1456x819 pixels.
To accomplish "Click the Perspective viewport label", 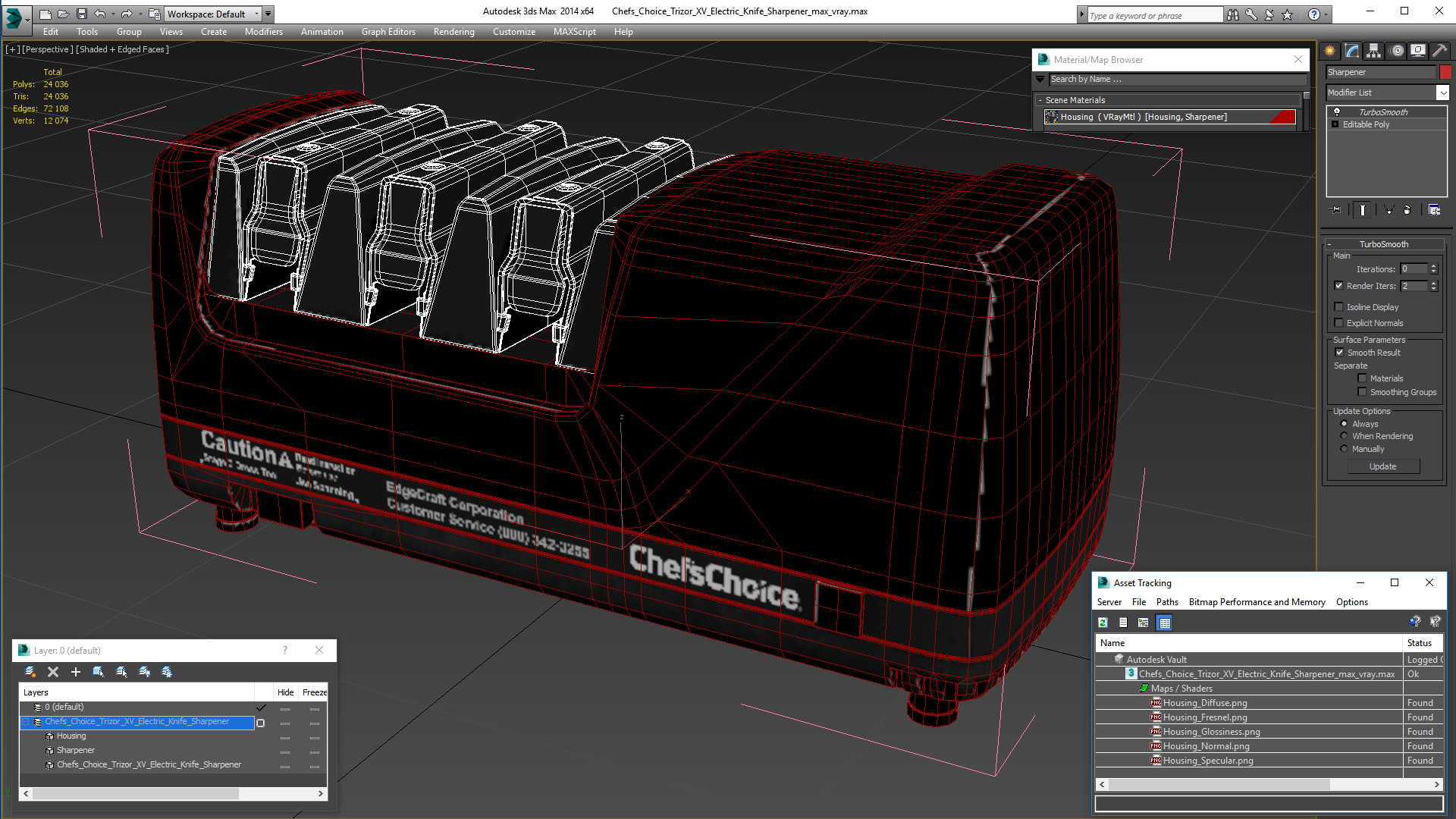I will [x=48, y=49].
